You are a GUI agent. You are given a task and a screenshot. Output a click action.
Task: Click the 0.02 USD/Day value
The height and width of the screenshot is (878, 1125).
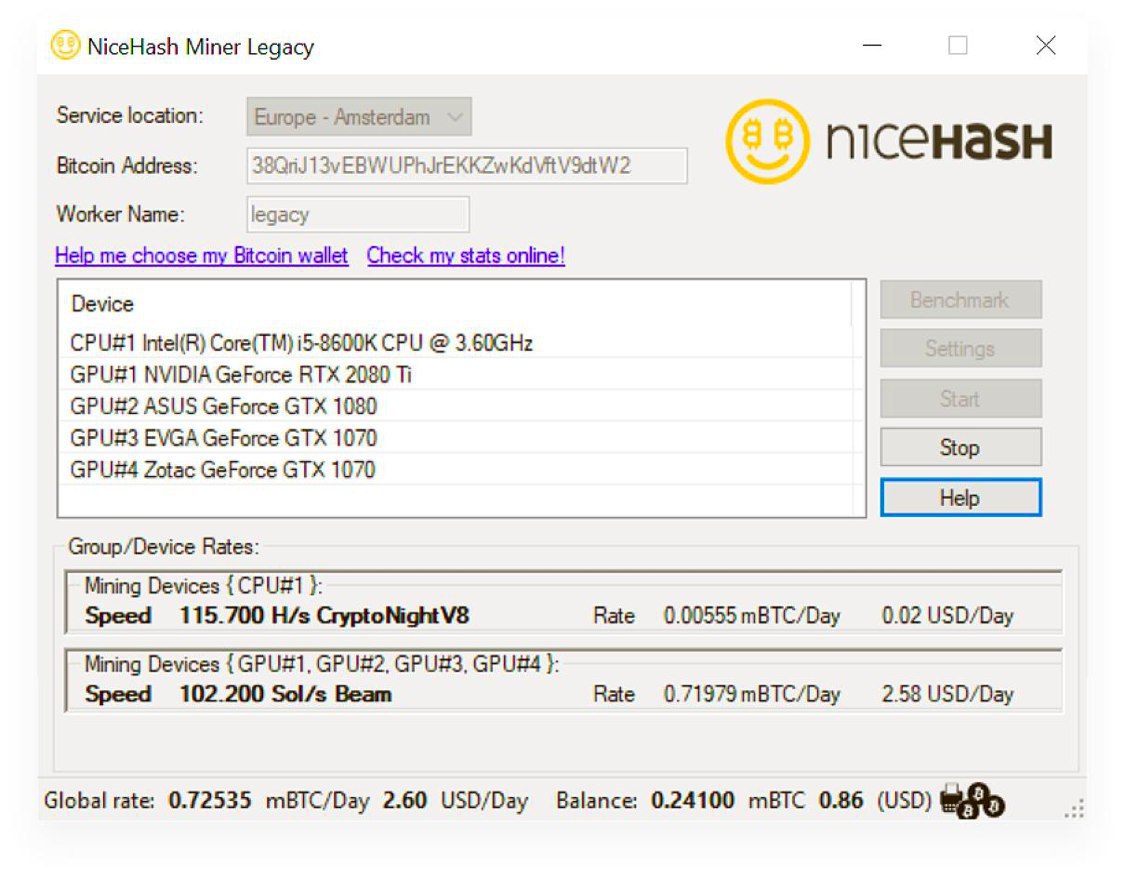tap(947, 615)
